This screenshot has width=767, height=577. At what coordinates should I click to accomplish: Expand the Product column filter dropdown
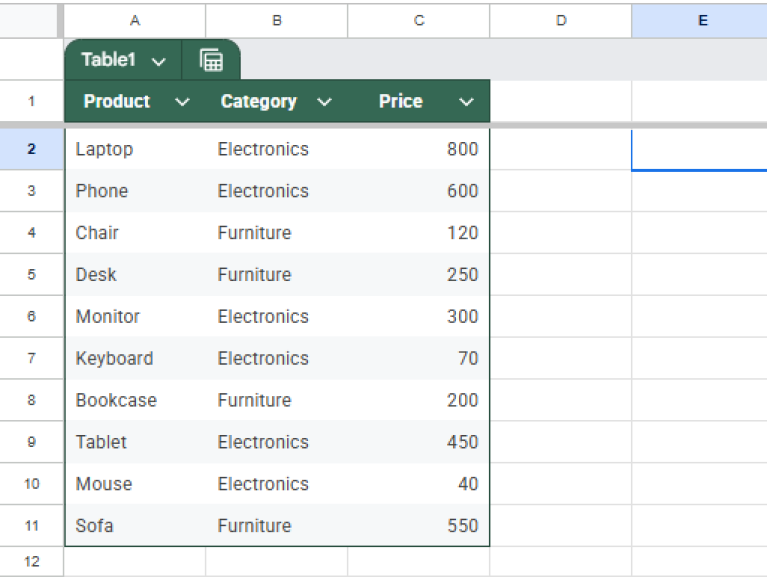[182, 102]
